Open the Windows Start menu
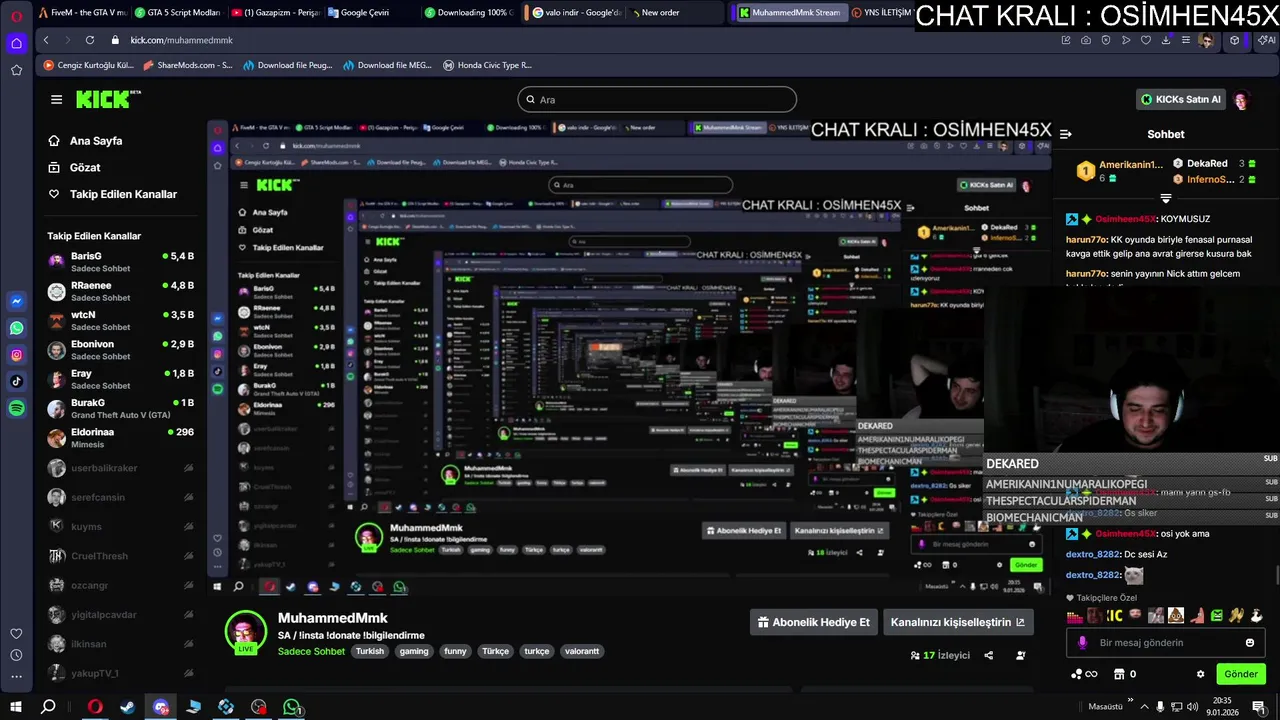The height and width of the screenshot is (720, 1280). [16, 707]
